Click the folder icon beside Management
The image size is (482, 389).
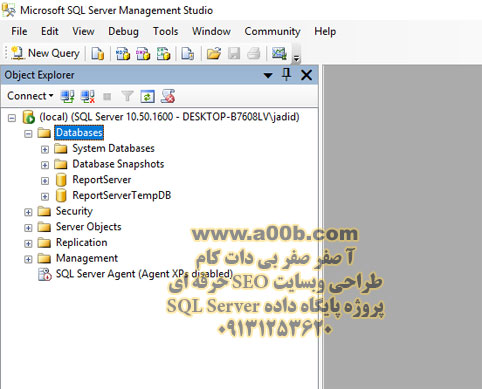(x=44, y=258)
